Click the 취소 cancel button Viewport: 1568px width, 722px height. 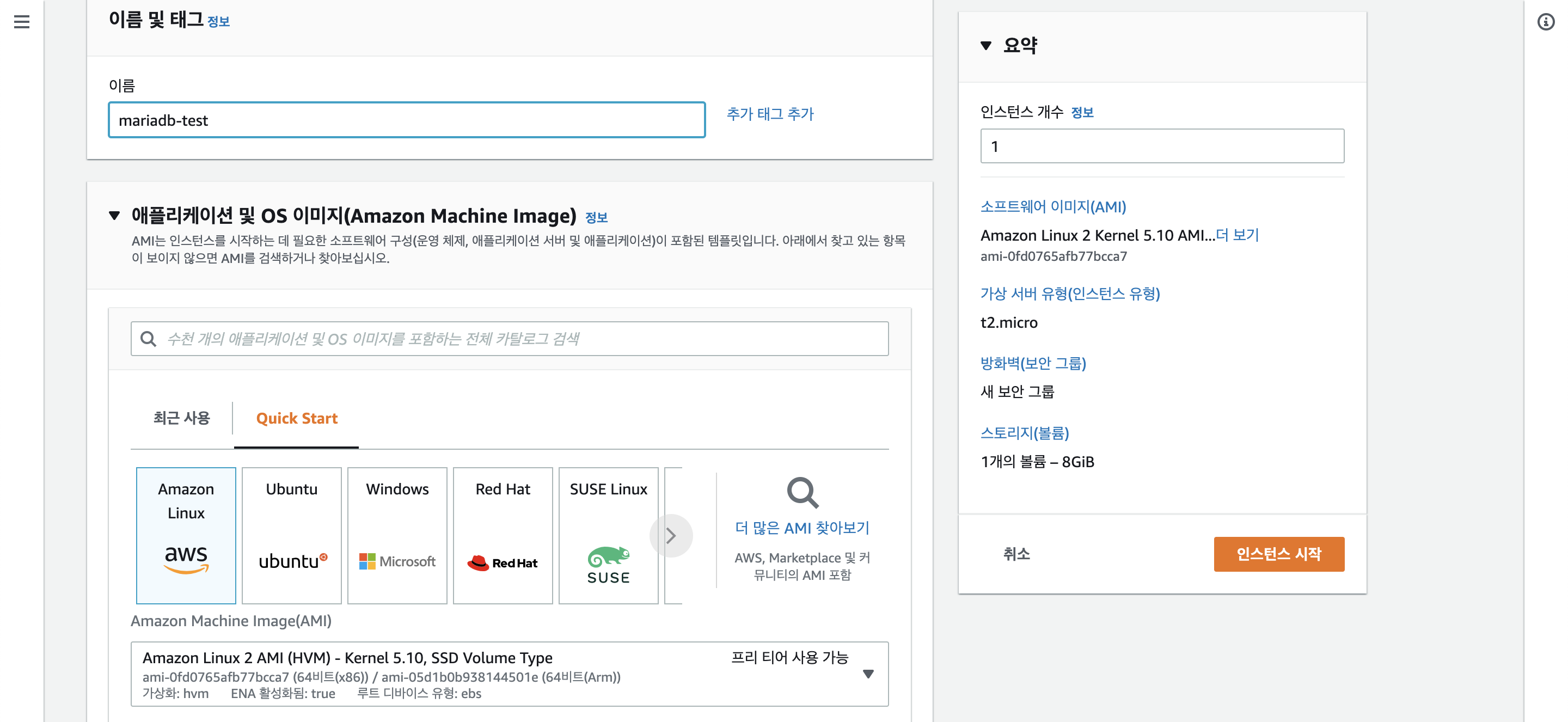click(x=1016, y=554)
